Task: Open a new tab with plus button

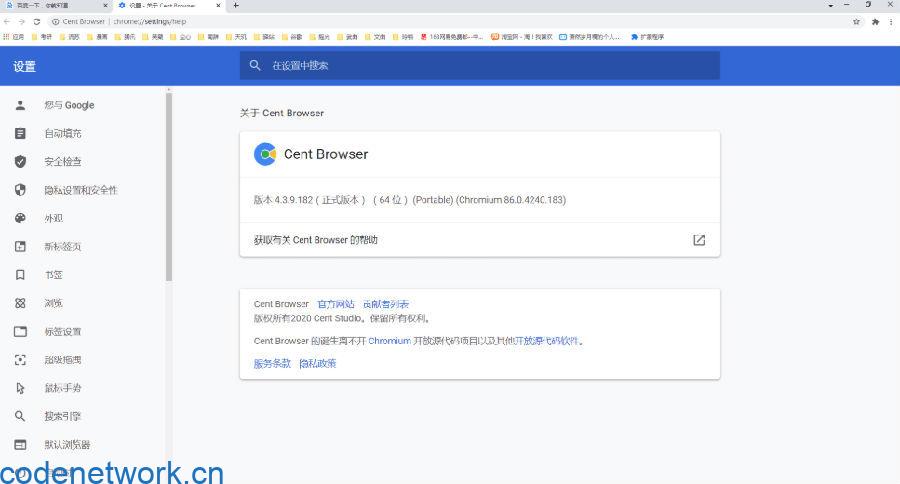Action: [x=236, y=5]
